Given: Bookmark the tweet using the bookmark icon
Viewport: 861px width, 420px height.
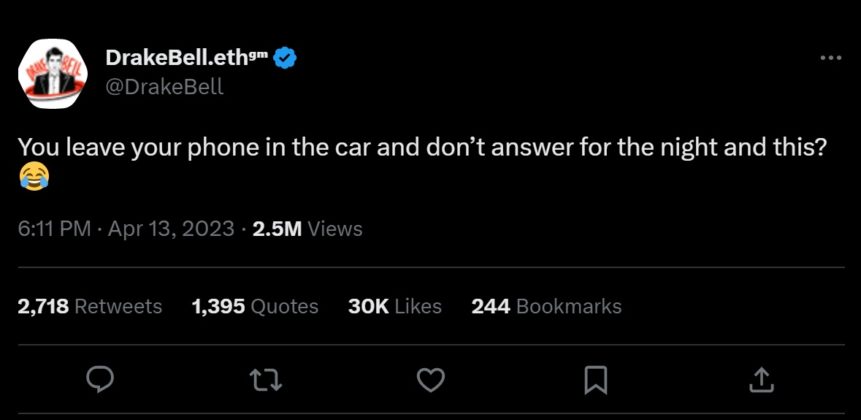Looking at the screenshot, I should pos(595,378).
